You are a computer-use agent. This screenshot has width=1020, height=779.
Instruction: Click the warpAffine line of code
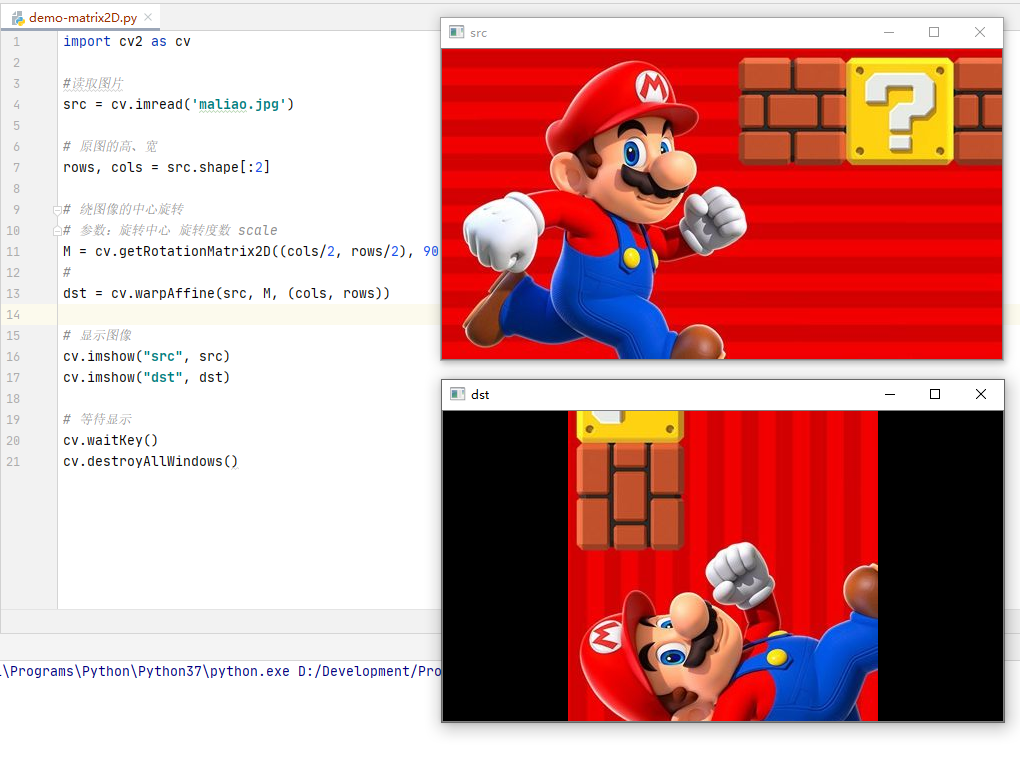[x=226, y=294]
